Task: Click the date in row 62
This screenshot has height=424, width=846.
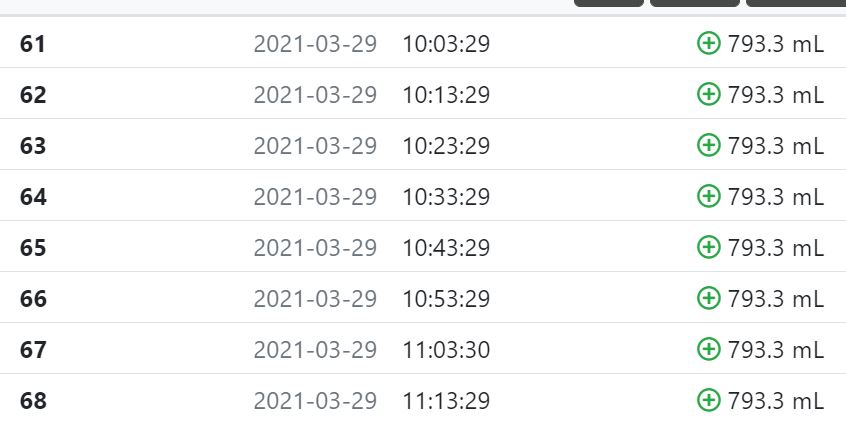Action: pyautogui.click(x=315, y=94)
